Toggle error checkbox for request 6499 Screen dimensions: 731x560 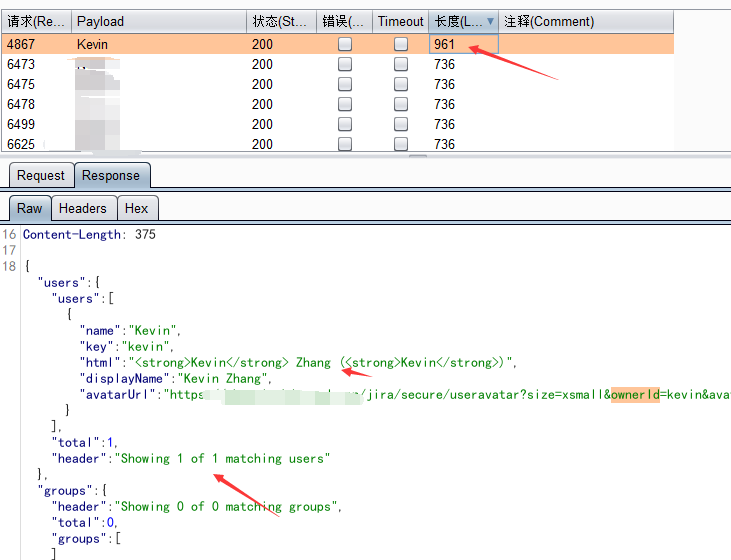pyautogui.click(x=345, y=124)
